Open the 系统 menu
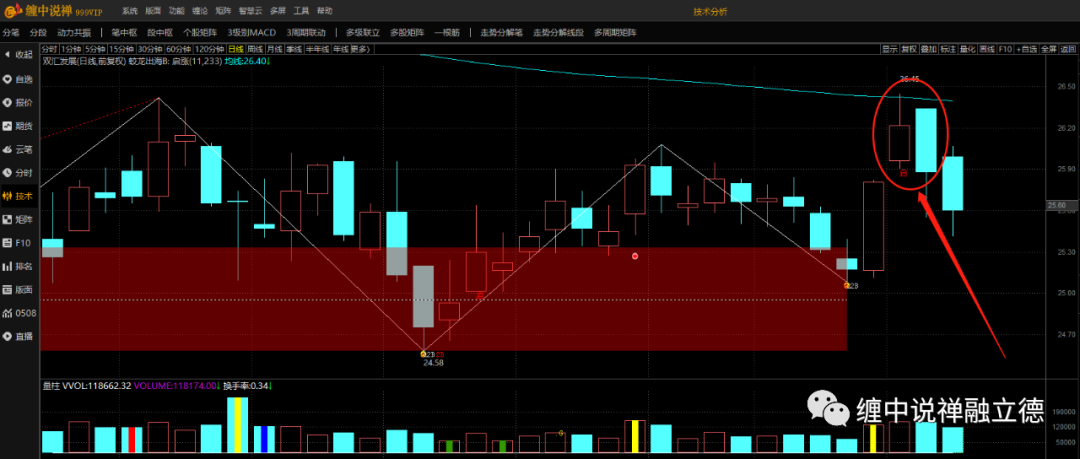 pyautogui.click(x=129, y=12)
